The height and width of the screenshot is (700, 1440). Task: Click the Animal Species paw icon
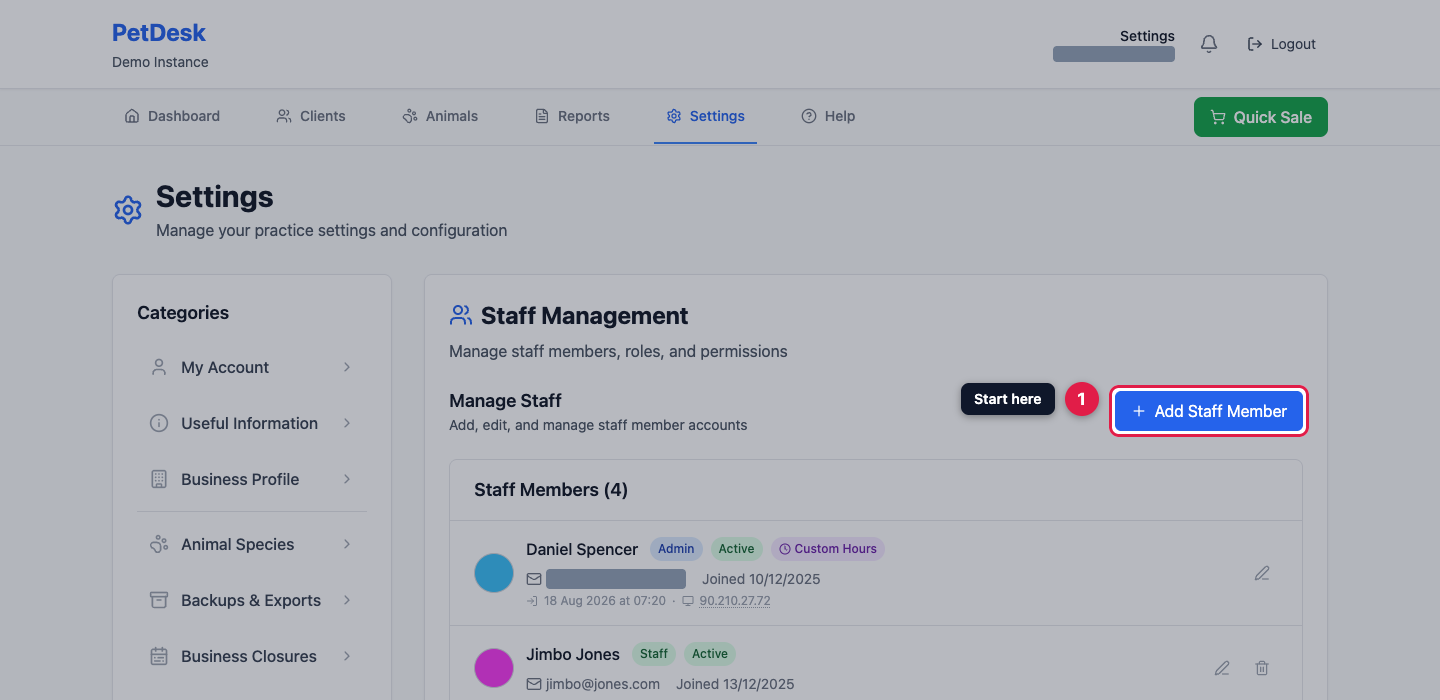pos(159,544)
